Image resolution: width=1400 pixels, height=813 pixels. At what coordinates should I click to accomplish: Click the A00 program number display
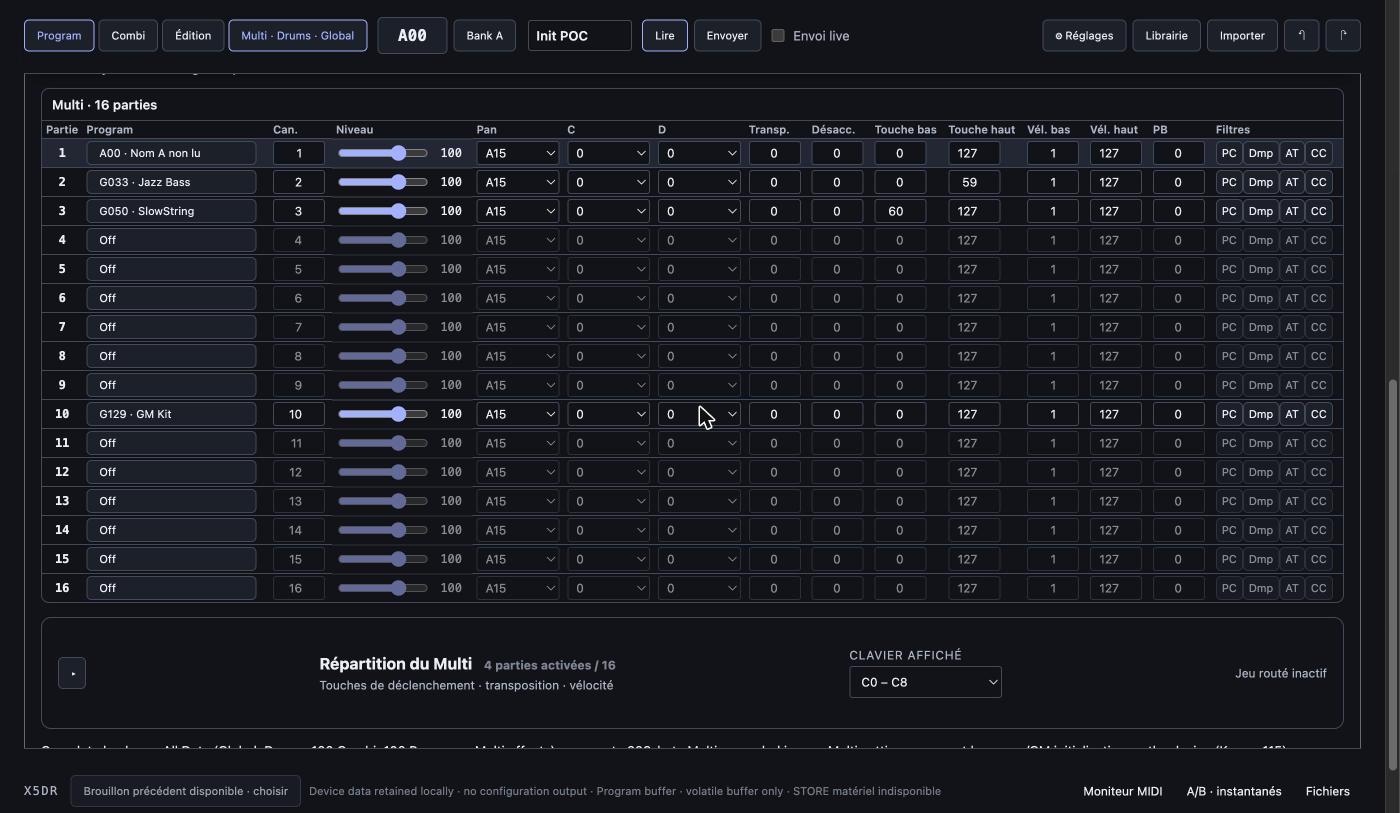point(412,36)
